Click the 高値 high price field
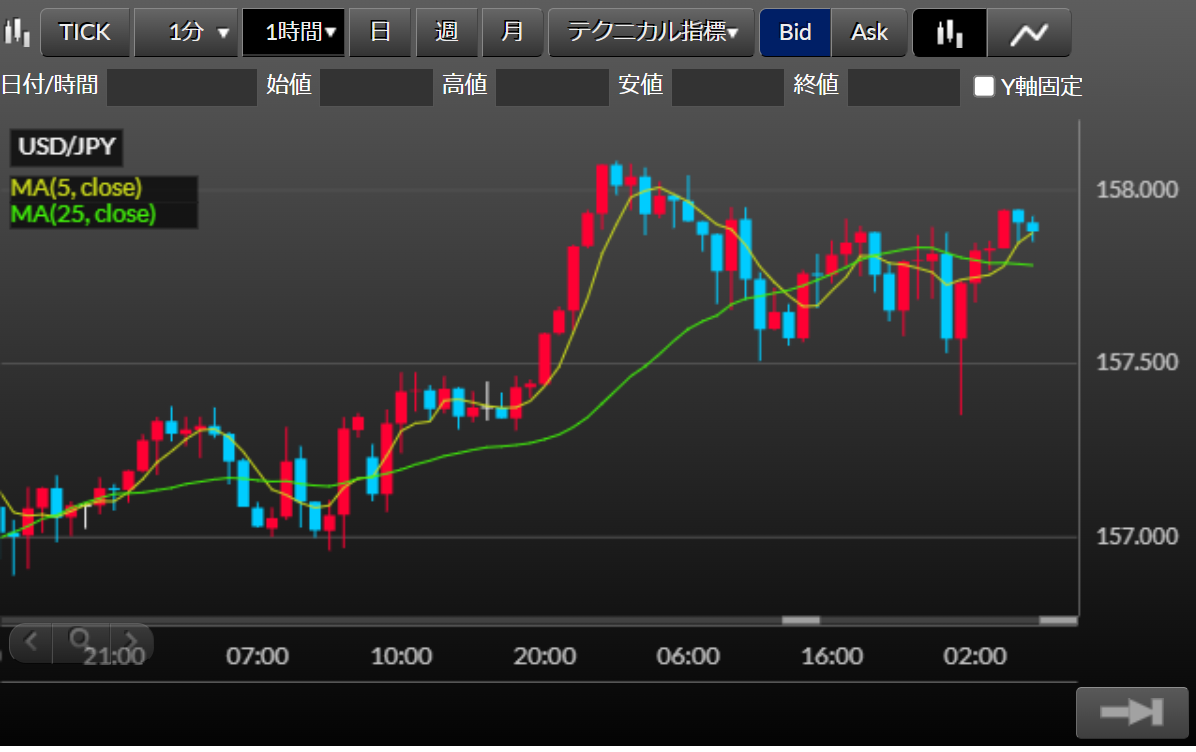The width and height of the screenshot is (1196, 752). coord(552,86)
